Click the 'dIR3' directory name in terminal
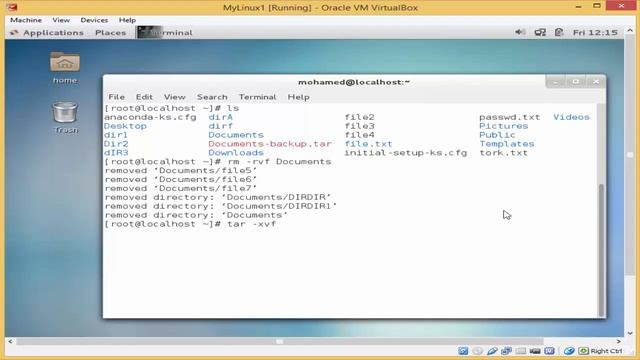Screen dimensions: 640x360 point(116,153)
